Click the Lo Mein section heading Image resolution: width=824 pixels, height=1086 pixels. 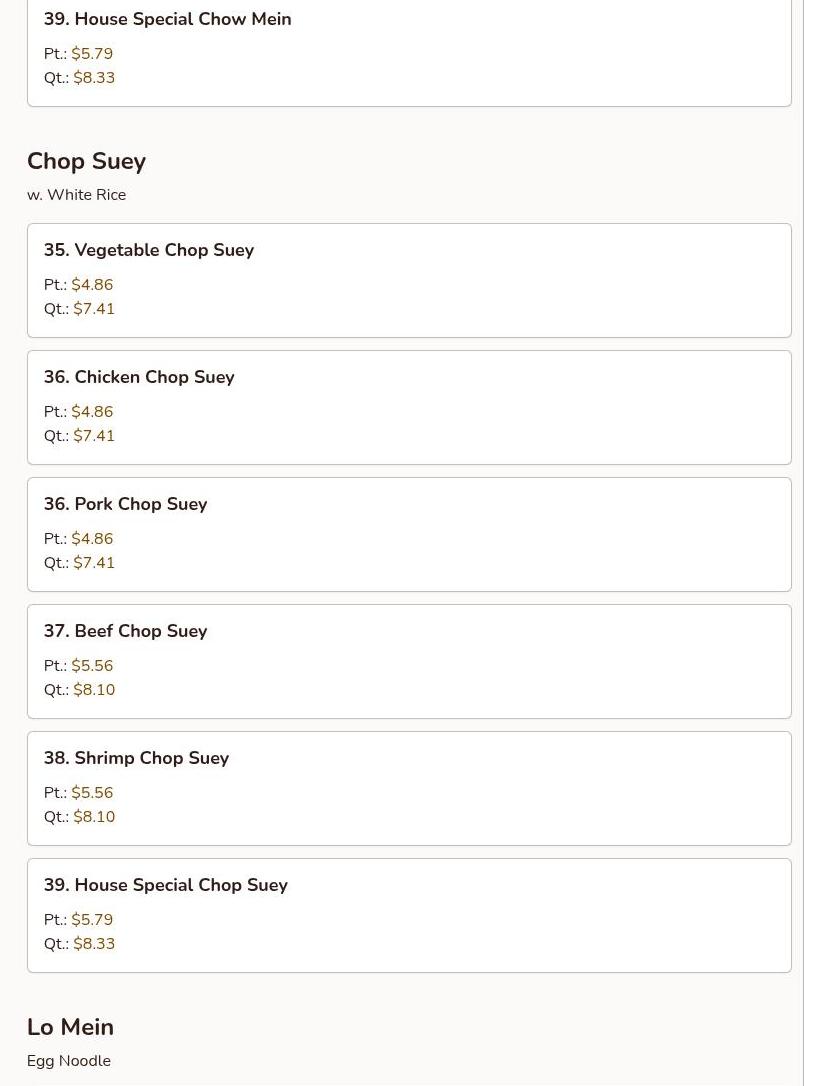coord(70,1027)
